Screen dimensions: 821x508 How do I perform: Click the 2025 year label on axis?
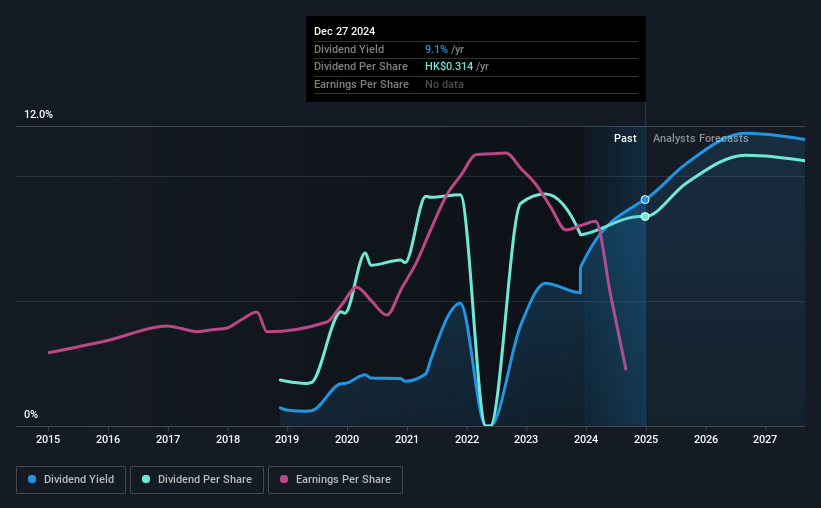(646, 439)
